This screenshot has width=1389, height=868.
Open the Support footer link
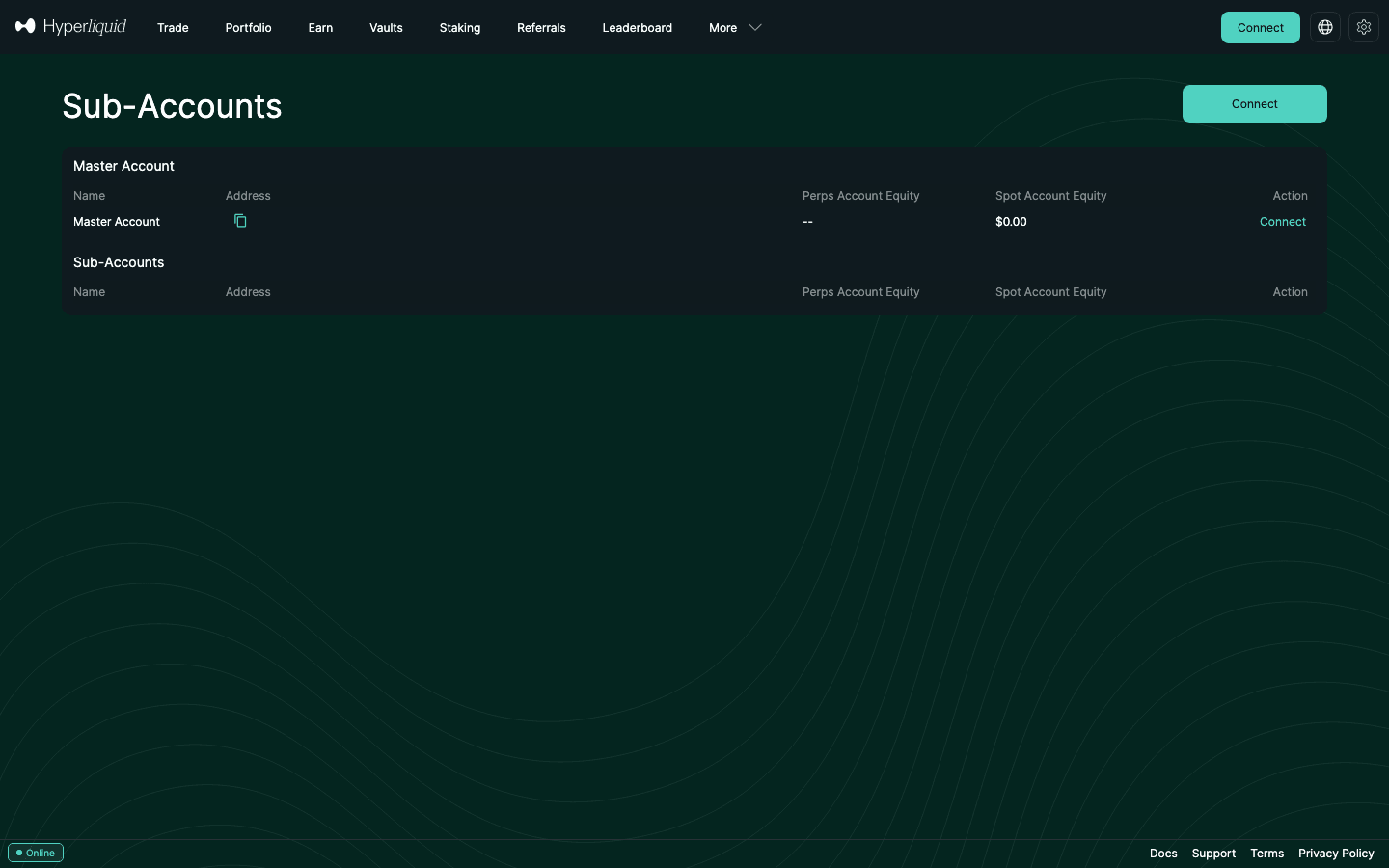click(1213, 854)
